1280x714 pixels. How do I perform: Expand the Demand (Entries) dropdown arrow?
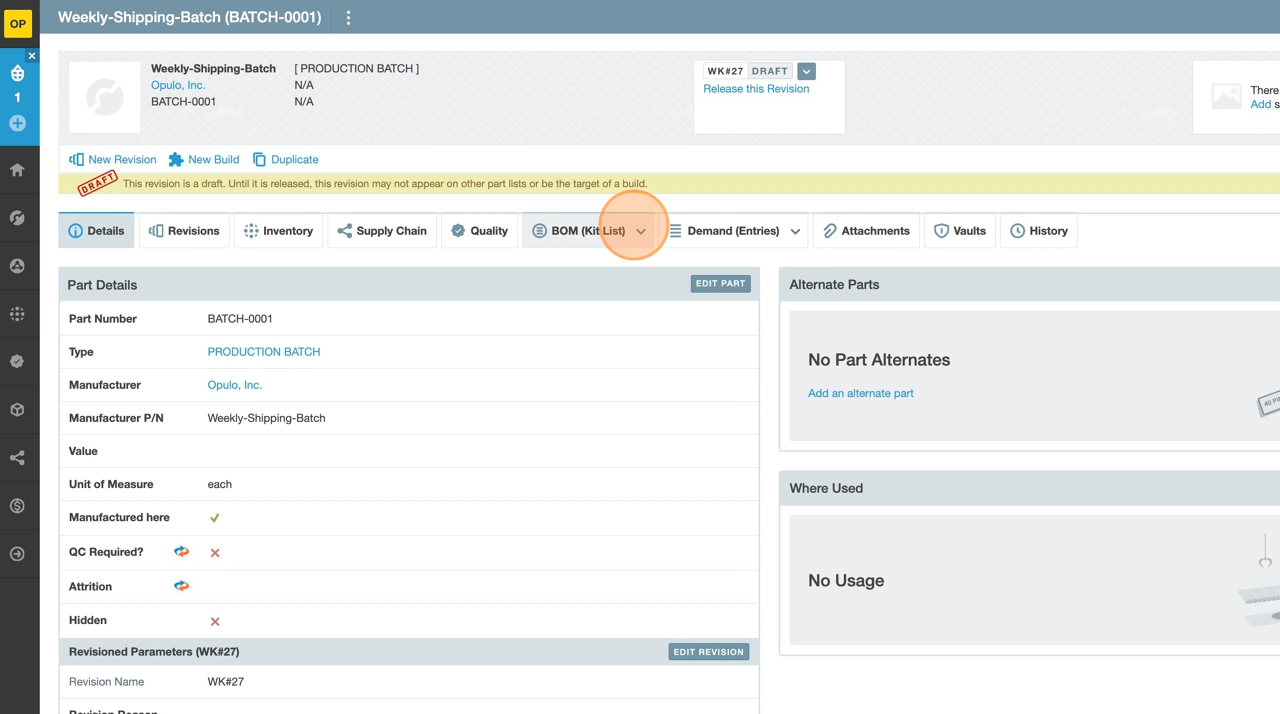(795, 232)
